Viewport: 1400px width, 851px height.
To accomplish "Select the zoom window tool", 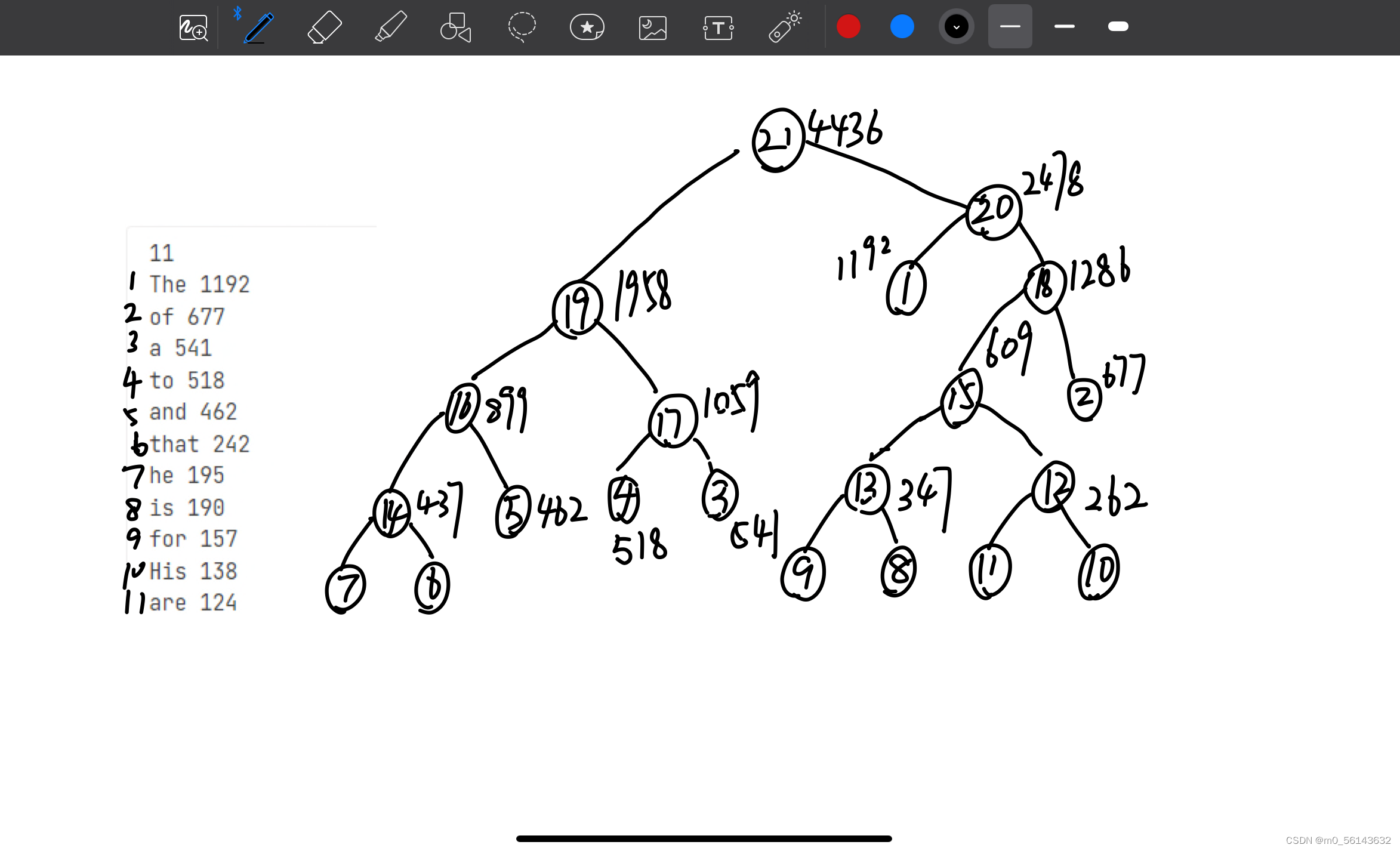I will tap(193, 27).
